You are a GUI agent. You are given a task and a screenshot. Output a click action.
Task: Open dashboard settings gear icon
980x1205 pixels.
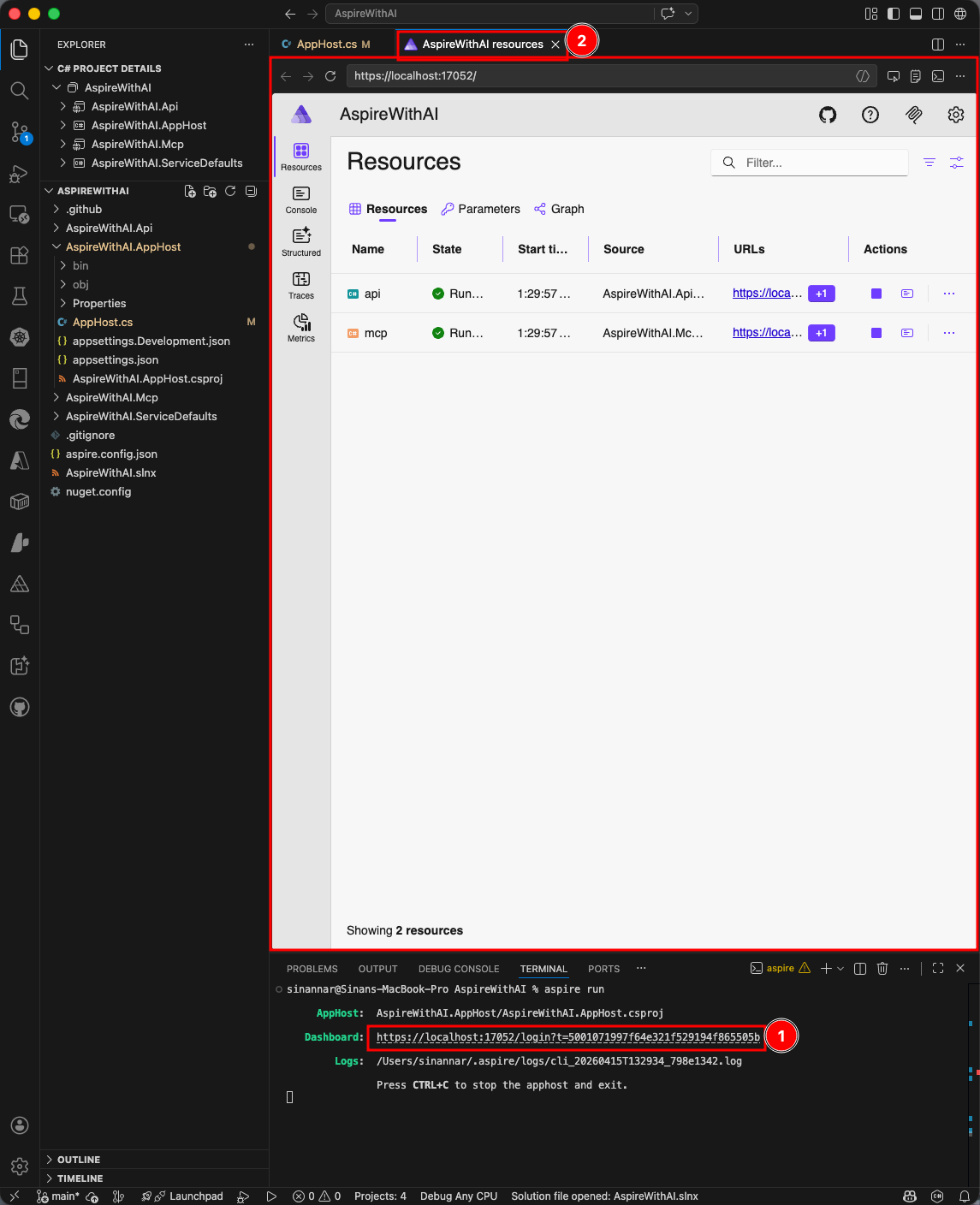956,115
